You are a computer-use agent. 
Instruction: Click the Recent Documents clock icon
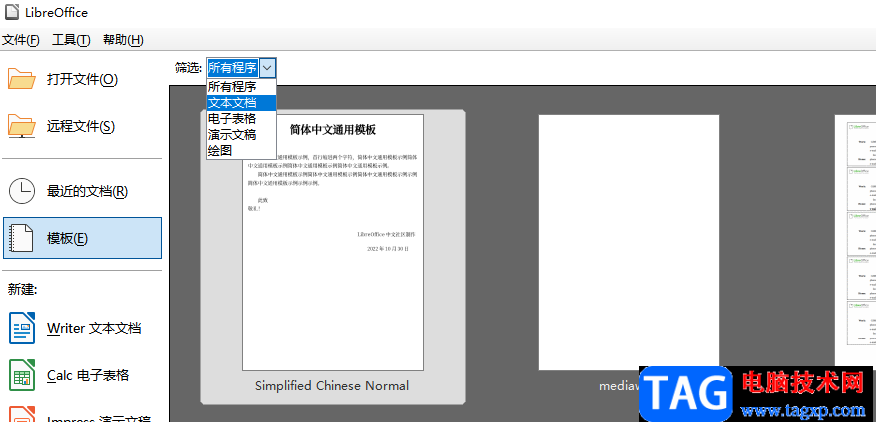22,191
